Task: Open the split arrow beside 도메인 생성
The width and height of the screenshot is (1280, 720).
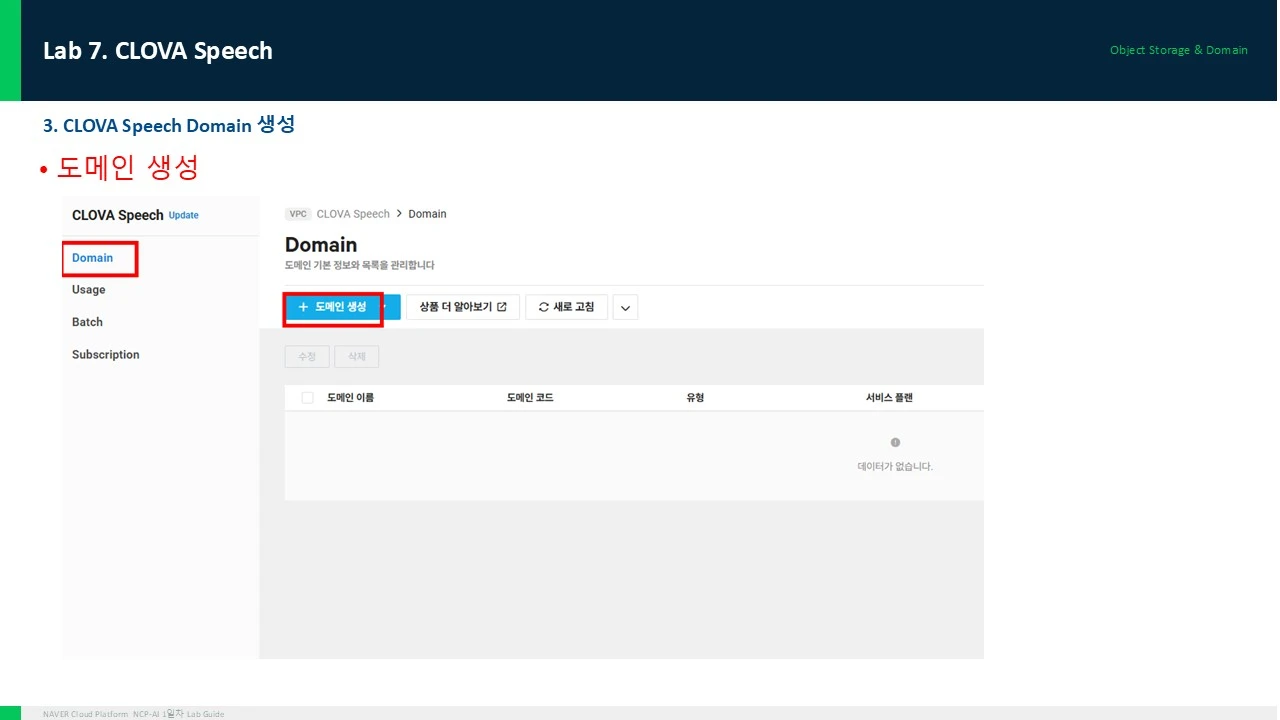Action: (391, 307)
